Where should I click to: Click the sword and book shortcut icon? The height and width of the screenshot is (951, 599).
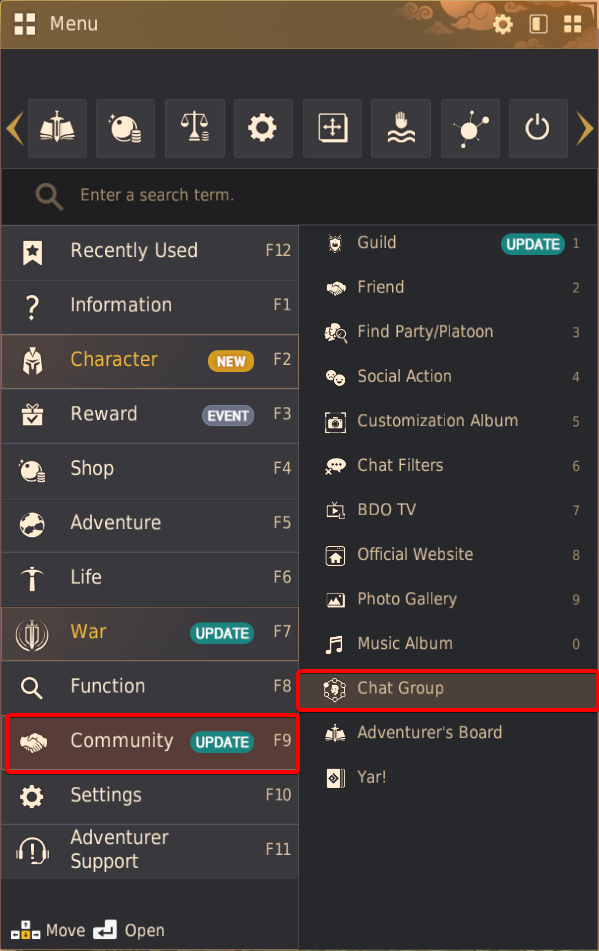coord(58,129)
